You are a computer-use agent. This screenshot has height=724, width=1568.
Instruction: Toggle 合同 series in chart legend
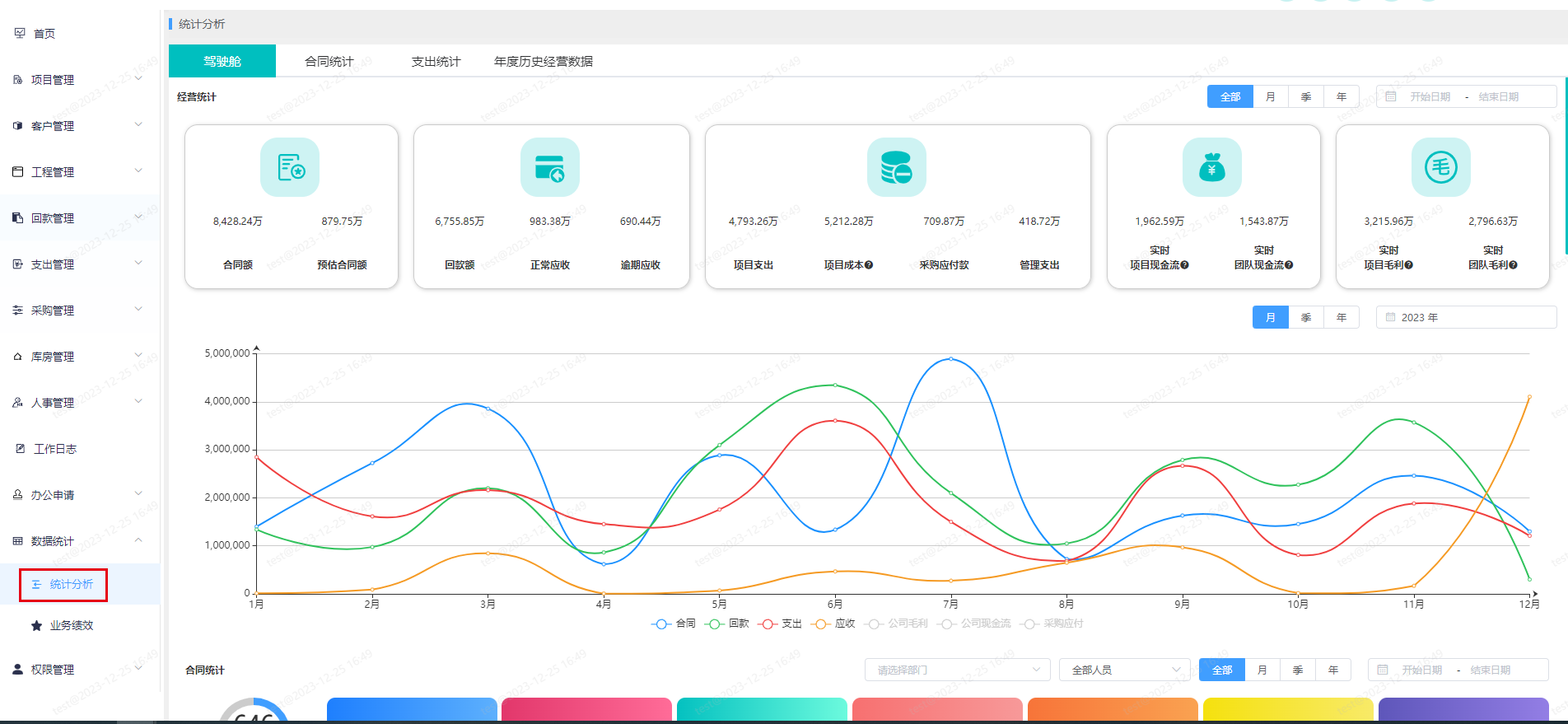[x=674, y=624]
